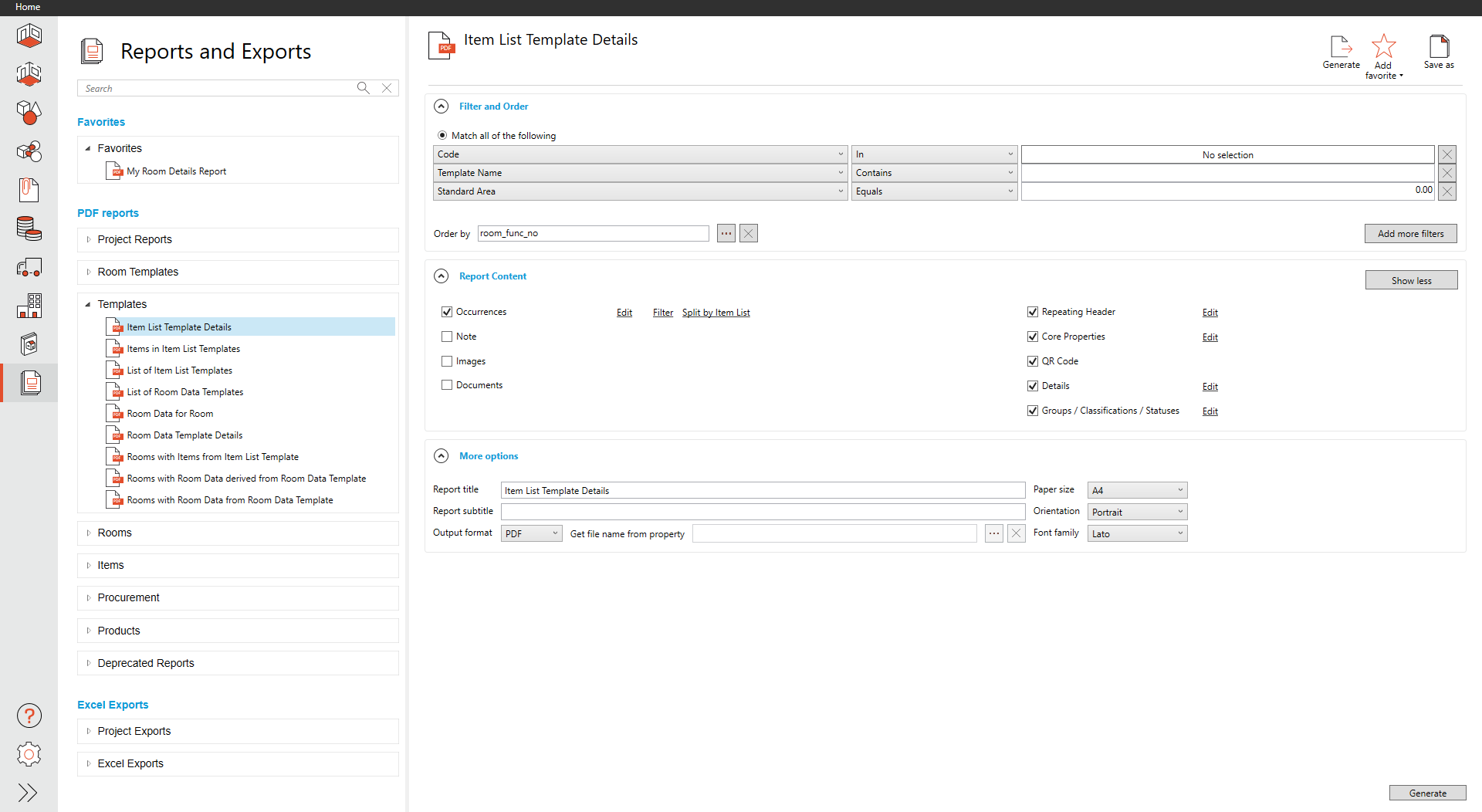Click the Add favorite star icon
Image resolution: width=1482 pixels, height=812 pixels.
point(1383,47)
